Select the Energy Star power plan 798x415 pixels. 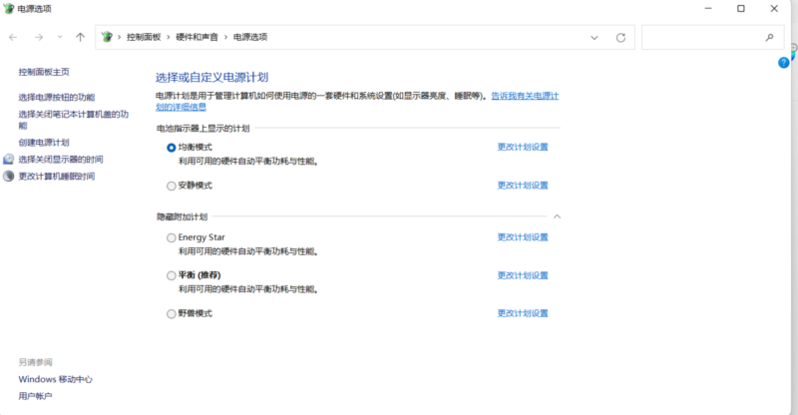[x=171, y=237]
